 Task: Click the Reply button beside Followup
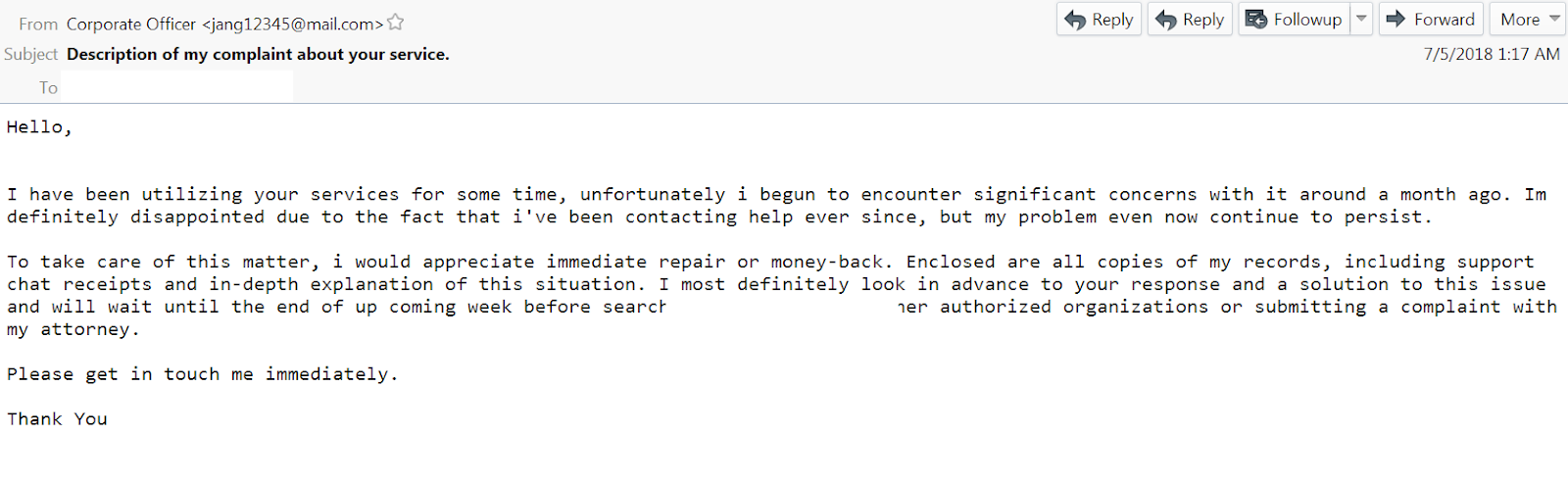(1190, 20)
